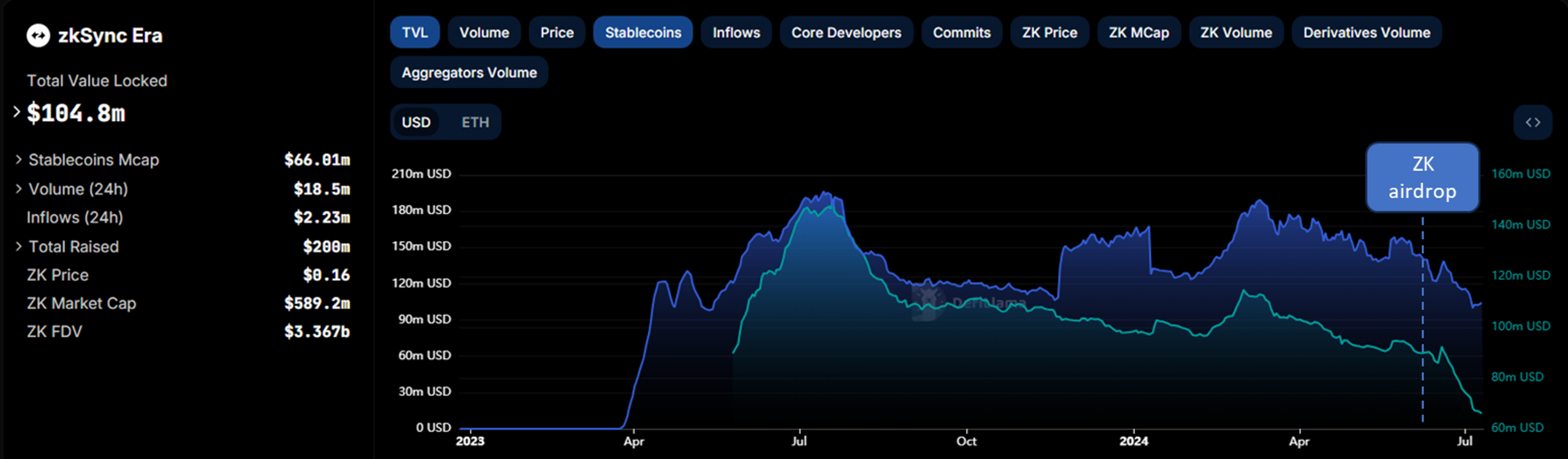Toggle the Volume chart series
Viewport: 1568px width, 459px height.
pos(484,32)
